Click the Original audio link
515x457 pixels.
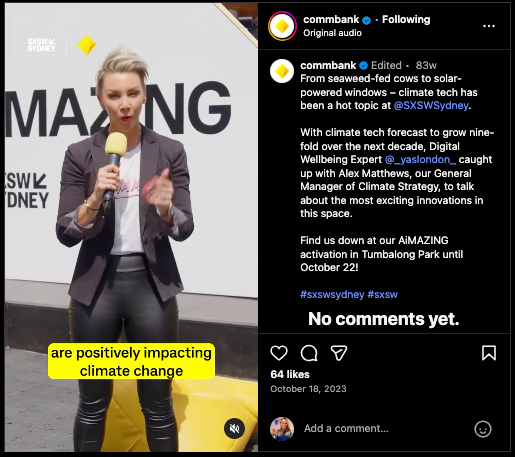click(332, 33)
